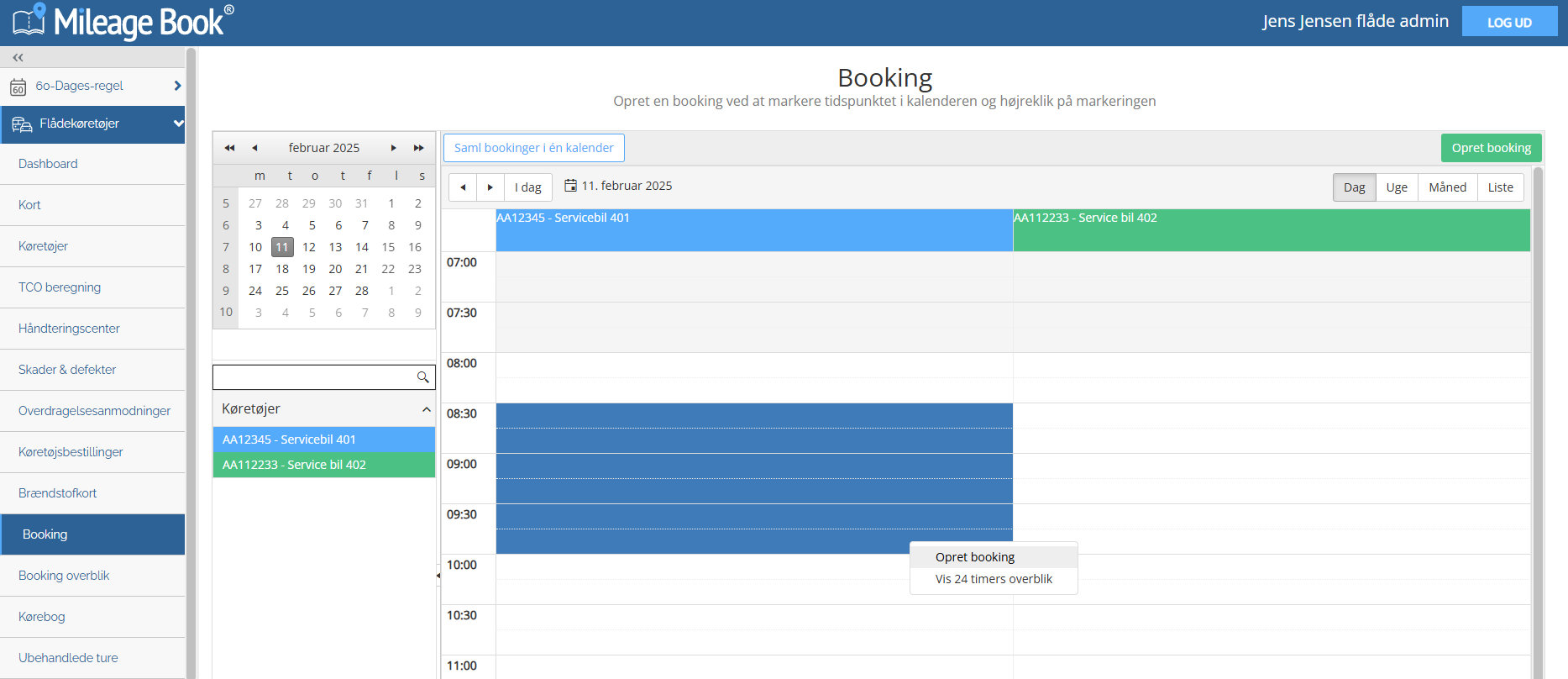
Task: Jump to the previous year in the mini calendar
Action: [x=229, y=148]
